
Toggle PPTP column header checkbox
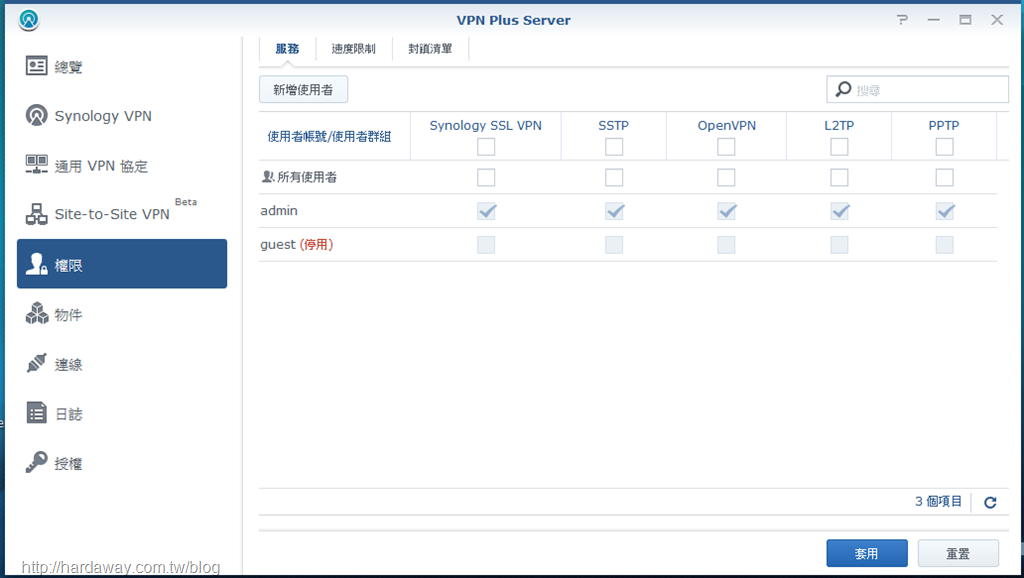pyautogui.click(x=944, y=147)
